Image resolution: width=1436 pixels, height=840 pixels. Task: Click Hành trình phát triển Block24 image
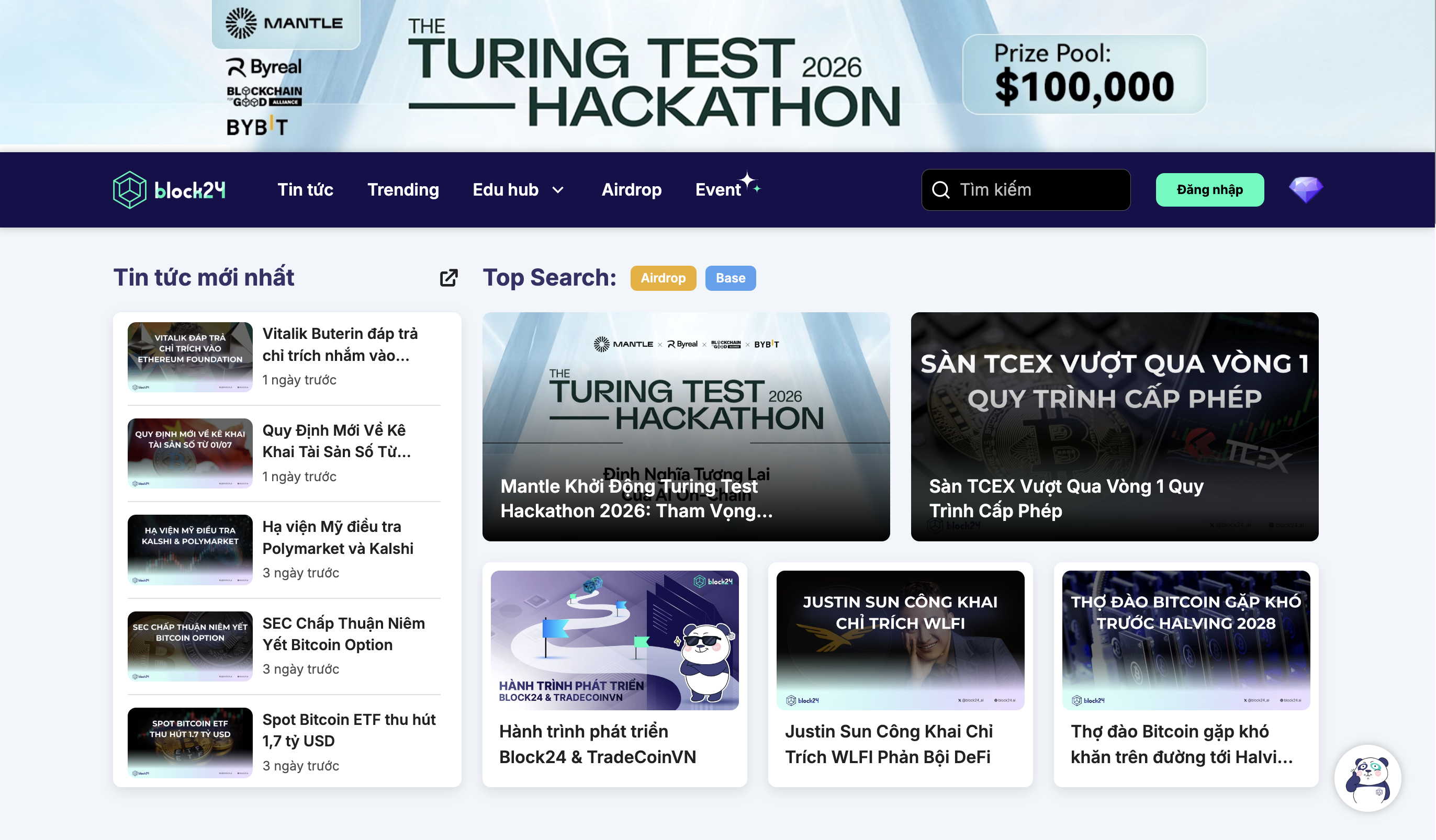point(614,640)
